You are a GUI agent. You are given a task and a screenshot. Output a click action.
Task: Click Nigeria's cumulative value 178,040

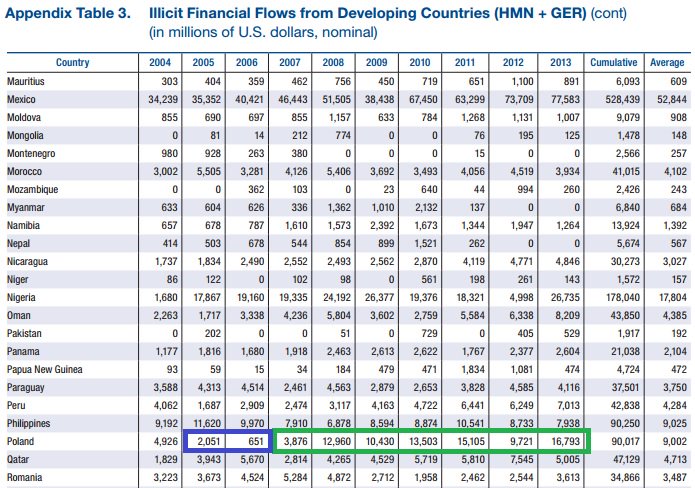pyautogui.click(x=623, y=297)
